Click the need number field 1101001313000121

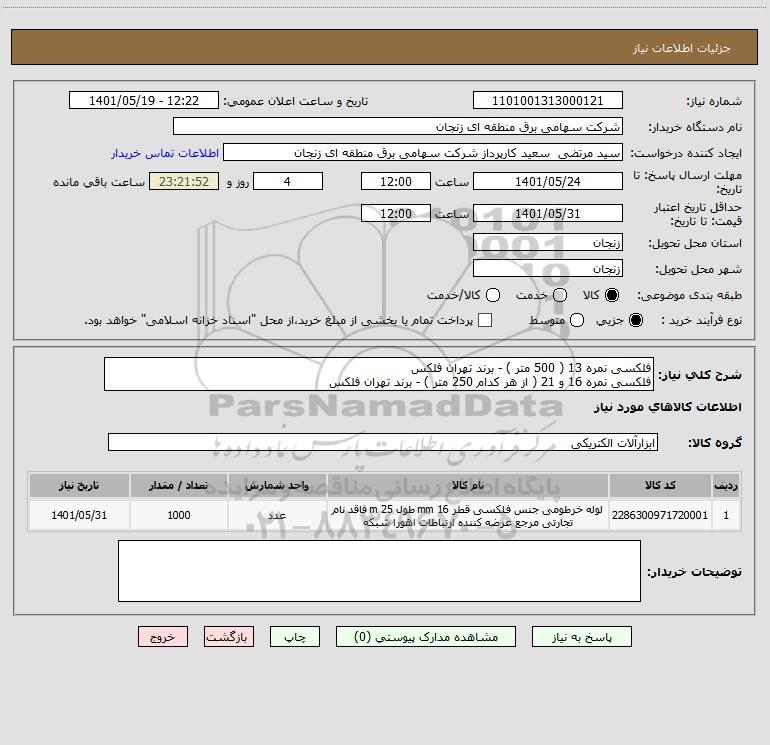tap(548, 101)
